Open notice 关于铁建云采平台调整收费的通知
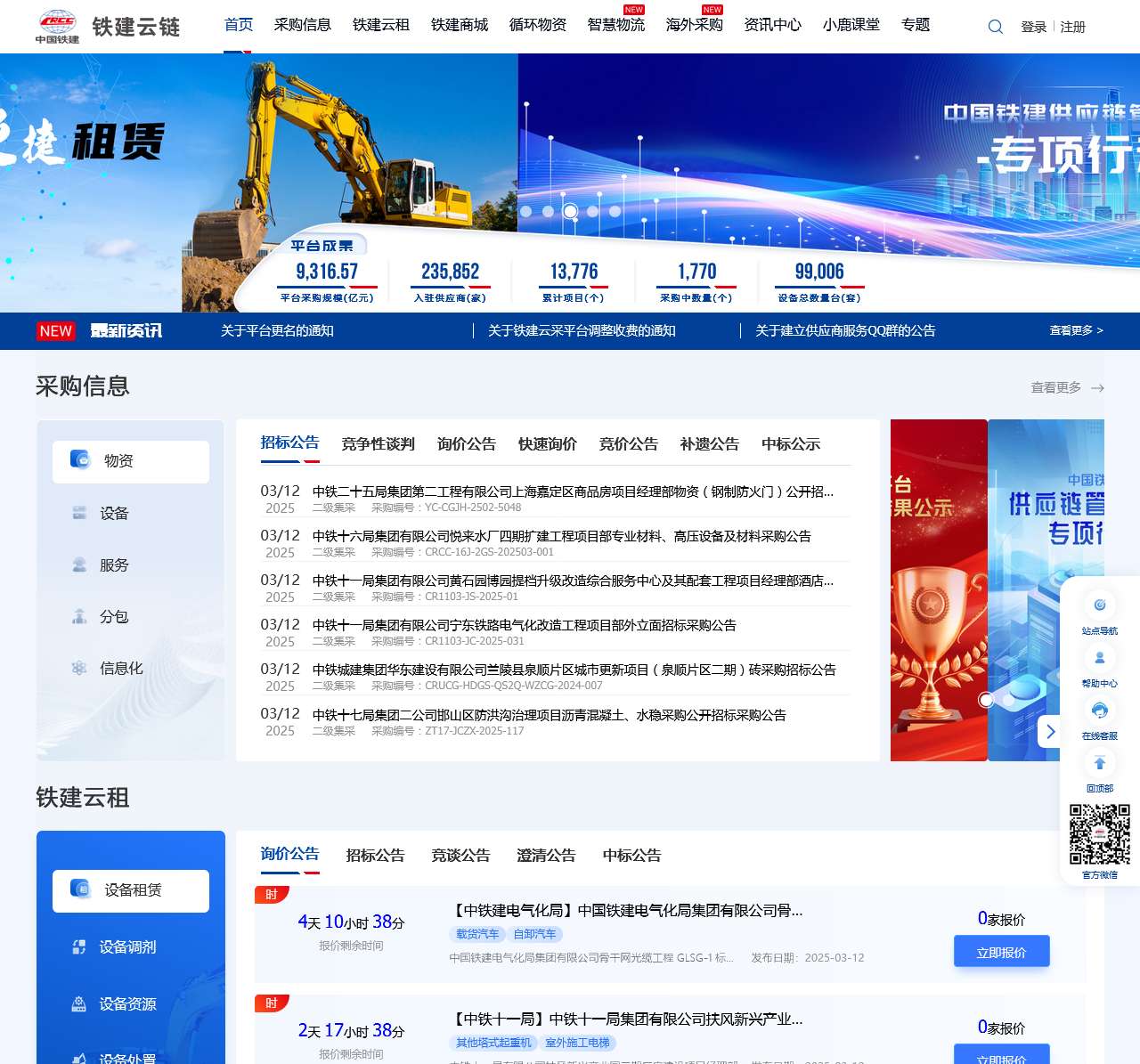 [582, 330]
